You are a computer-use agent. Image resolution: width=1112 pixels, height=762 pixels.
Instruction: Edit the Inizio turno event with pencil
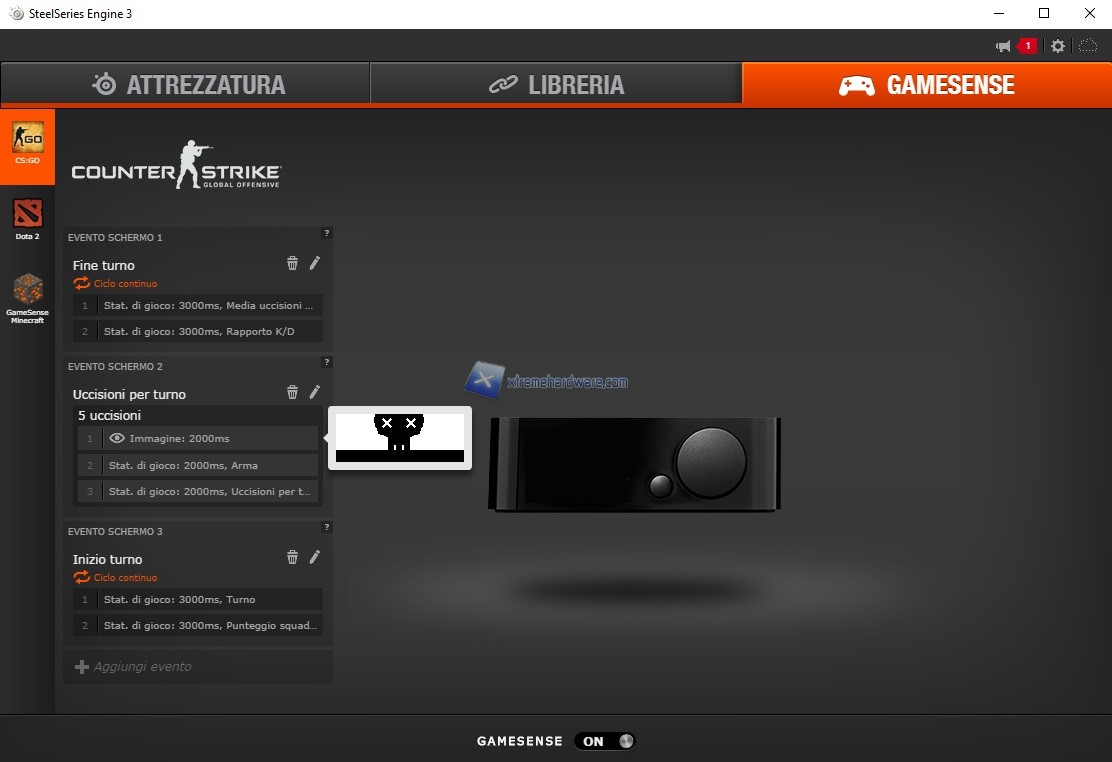pos(315,557)
